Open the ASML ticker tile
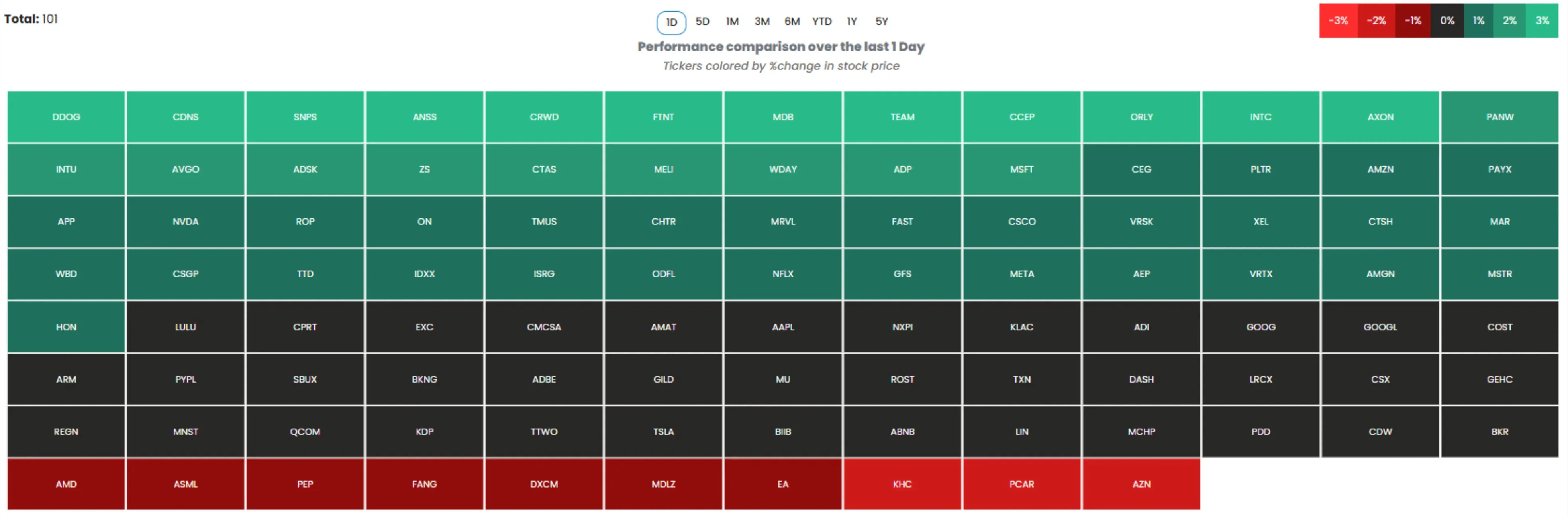The width and height of the screenshot is (1568, 517). tap(186, 484)
